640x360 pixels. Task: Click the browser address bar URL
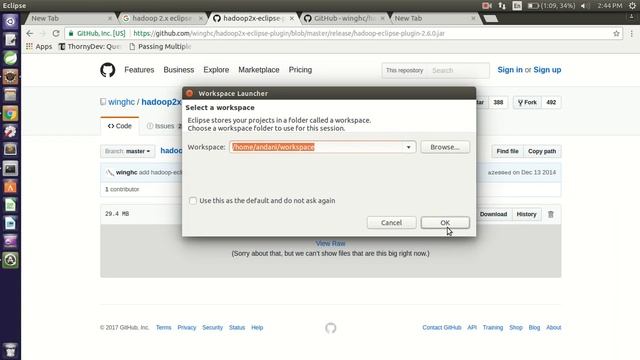pos(289,33)
